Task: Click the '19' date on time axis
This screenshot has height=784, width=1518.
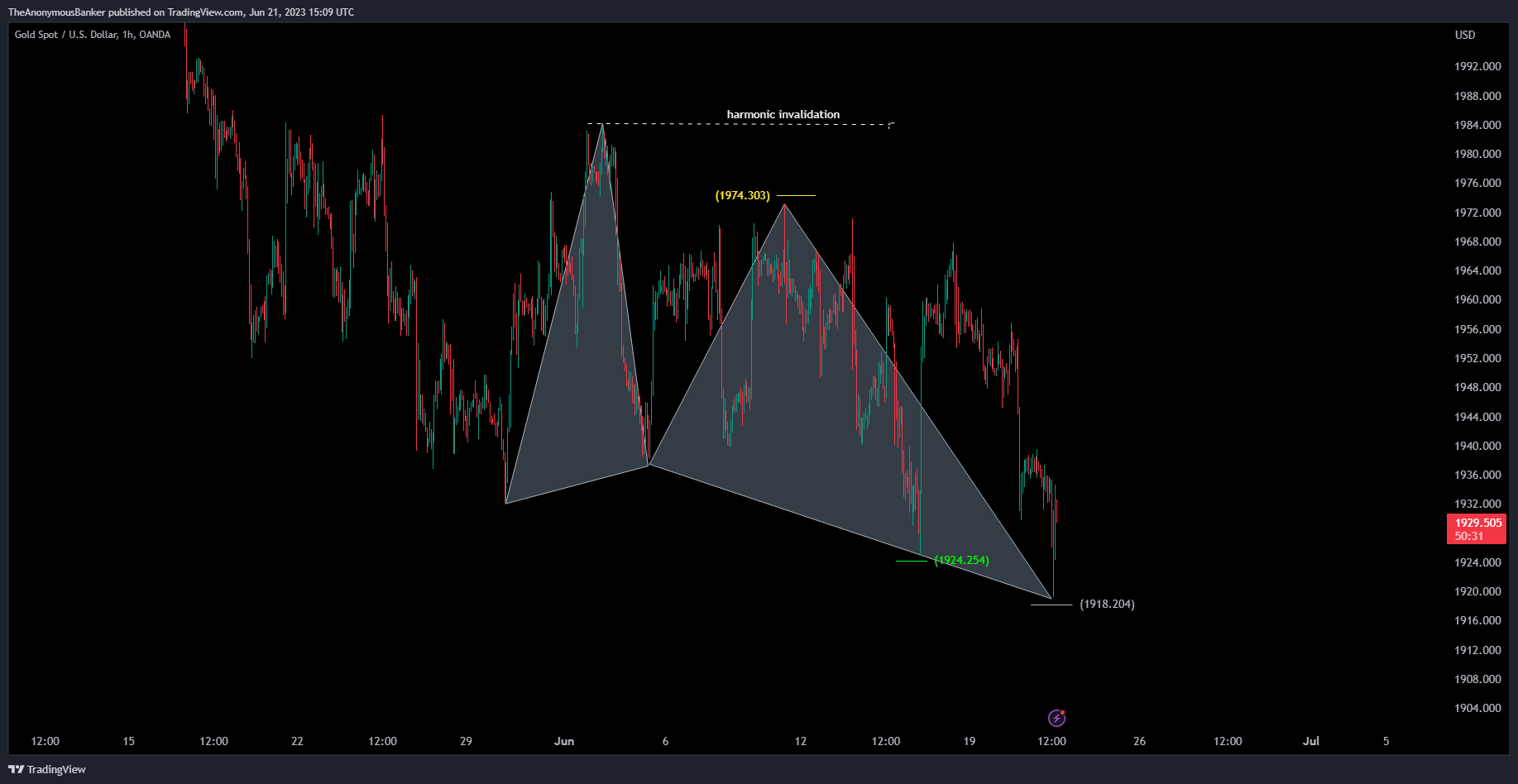Action: 970,741
